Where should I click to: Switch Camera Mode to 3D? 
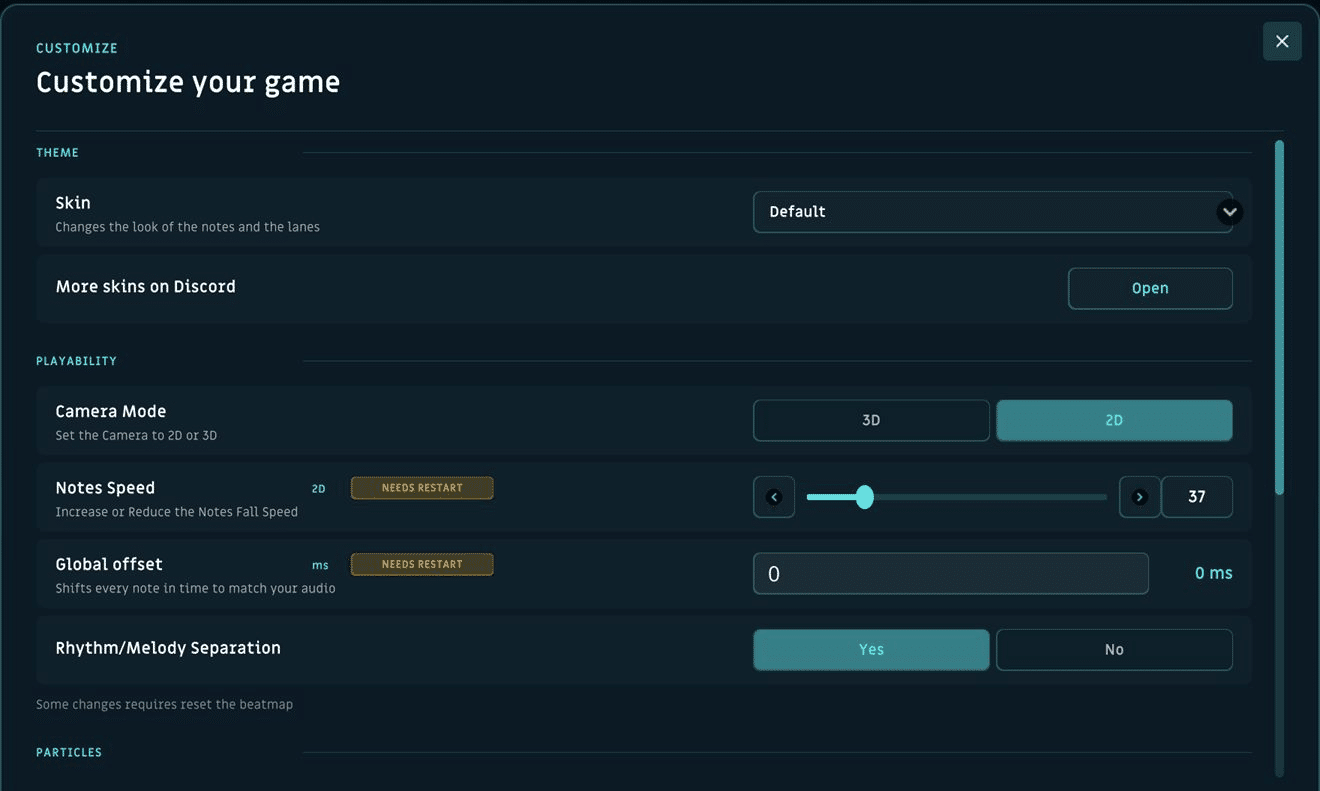(x=871, y=420)
